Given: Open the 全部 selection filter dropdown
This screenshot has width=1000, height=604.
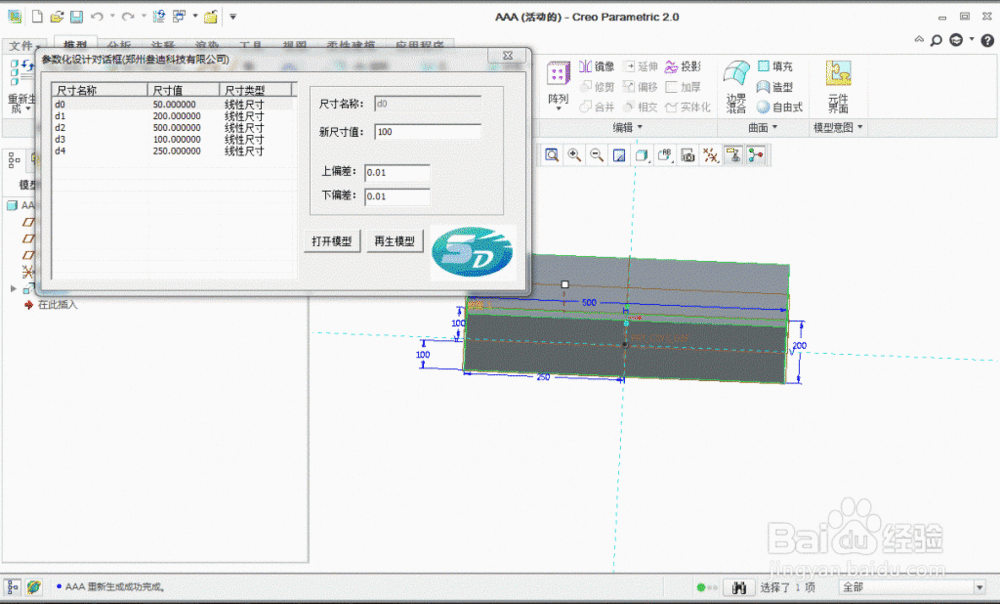Looking at the screenshot, I should (x=980, y=587).
